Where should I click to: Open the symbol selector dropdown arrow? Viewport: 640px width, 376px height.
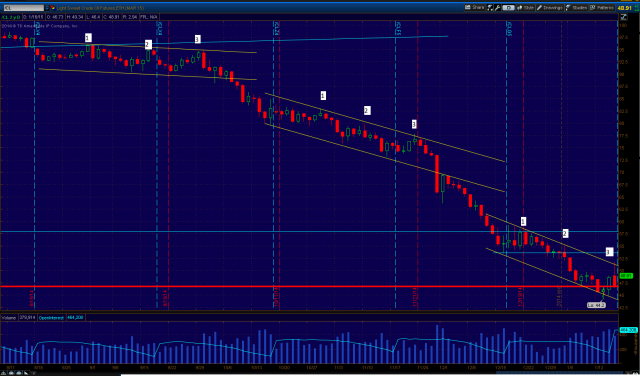point(47,8)
